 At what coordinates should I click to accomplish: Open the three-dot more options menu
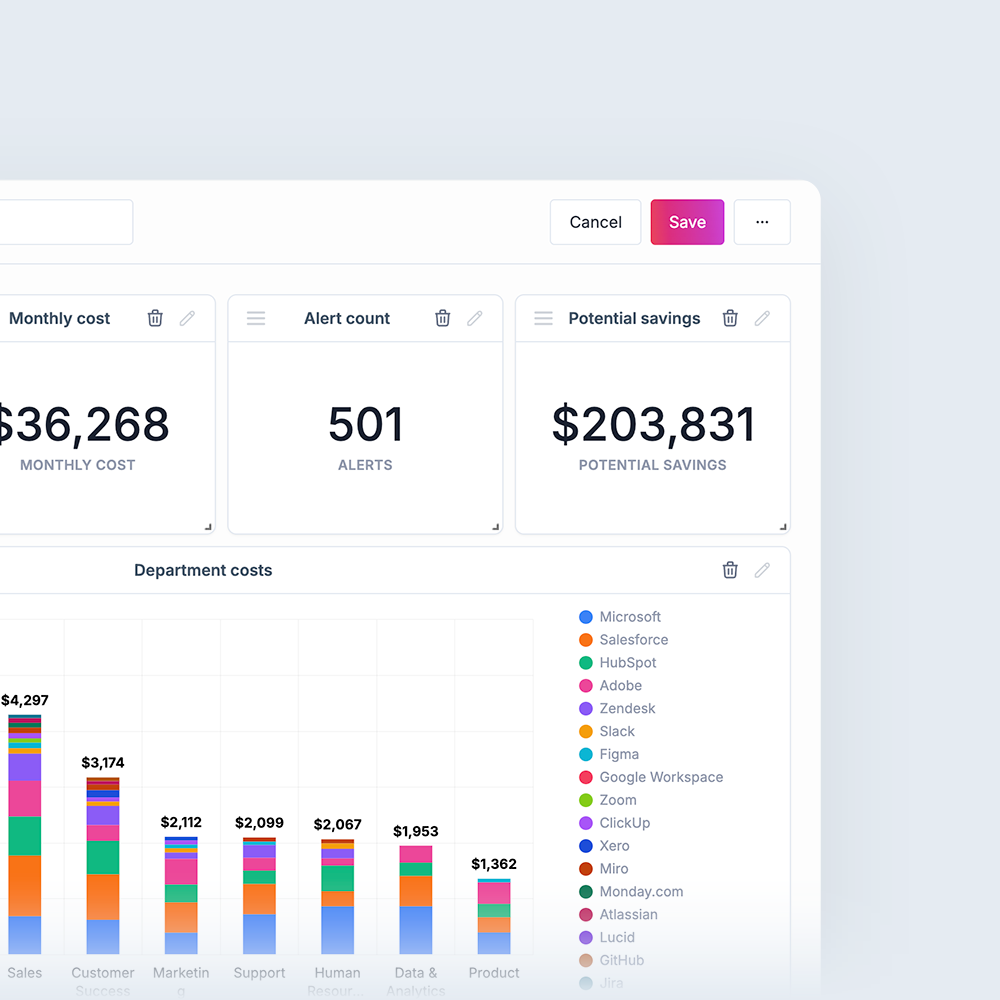click(x=762, y=222)
